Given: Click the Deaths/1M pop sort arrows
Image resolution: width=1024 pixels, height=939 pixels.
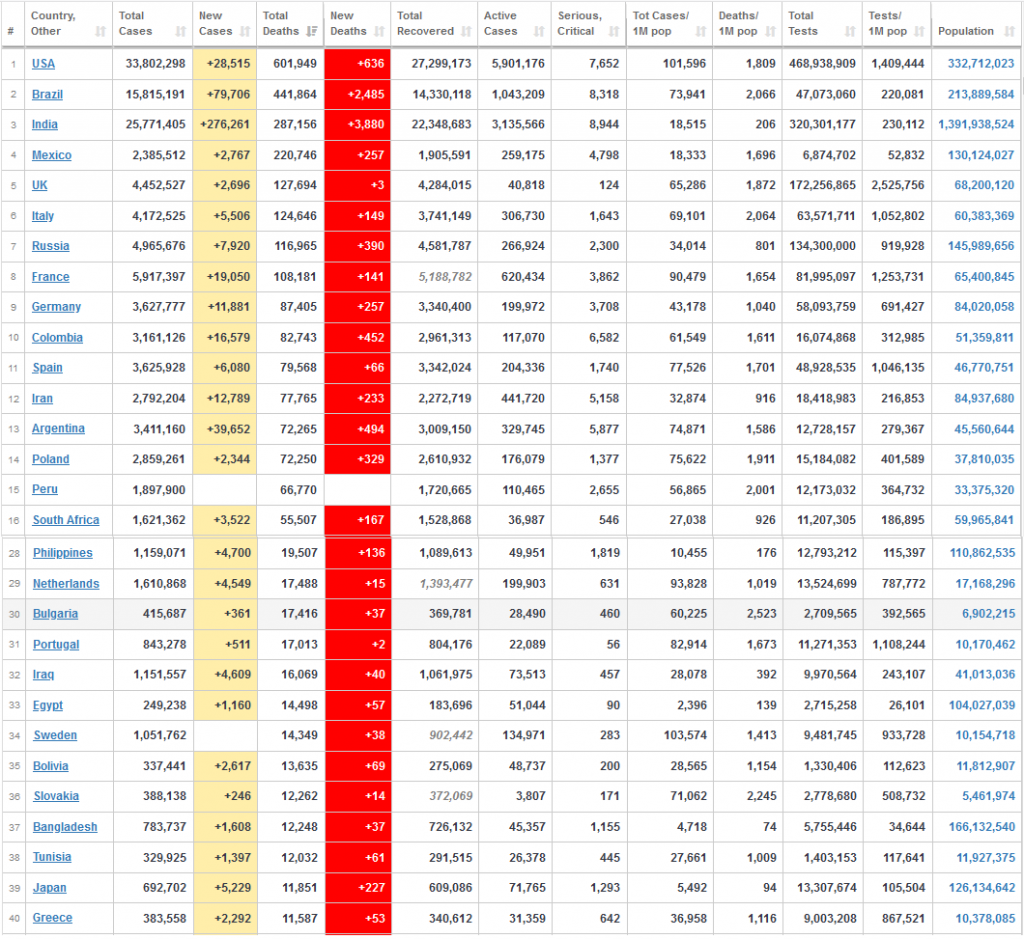Looking at the screenshot, I should (770, 32).
